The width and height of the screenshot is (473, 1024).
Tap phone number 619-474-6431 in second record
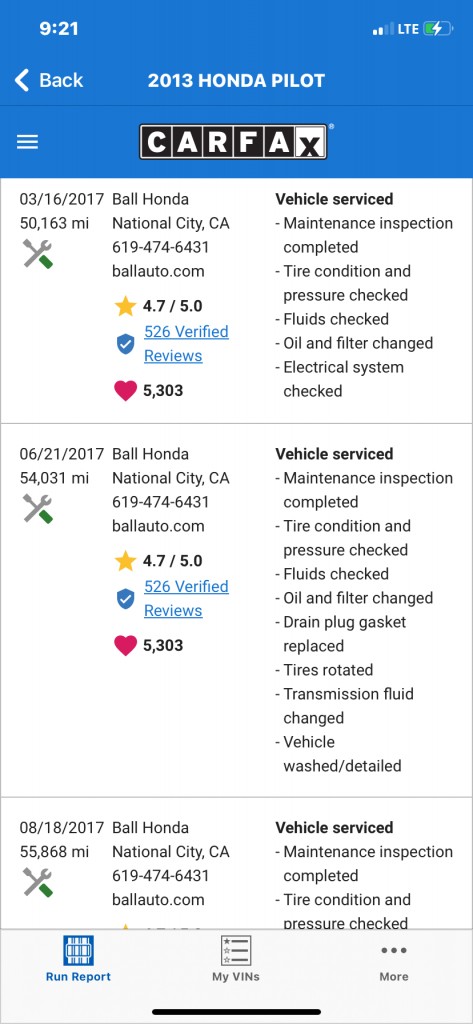(x=161, y=502)
